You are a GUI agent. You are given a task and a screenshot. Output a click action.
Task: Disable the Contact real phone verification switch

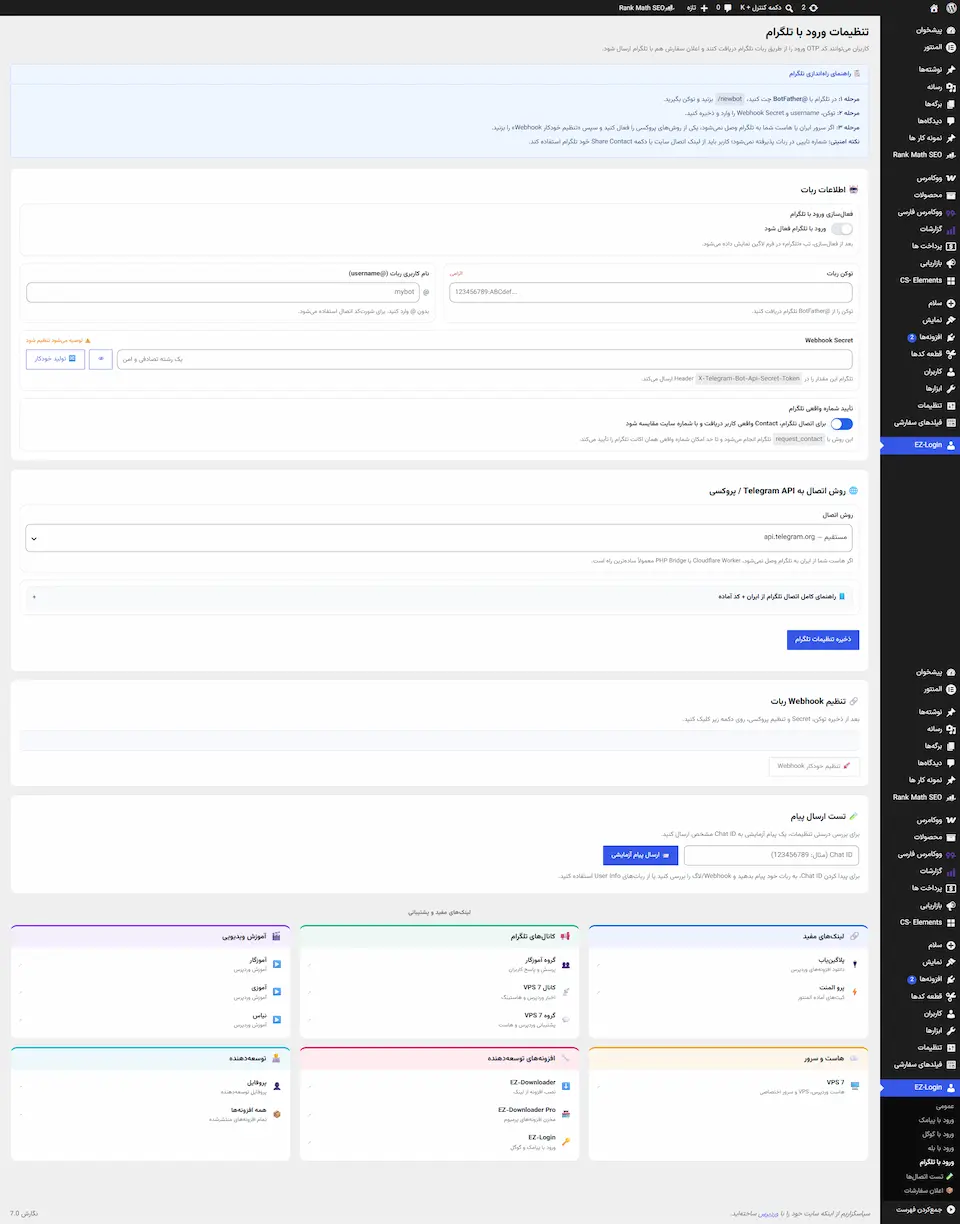(x=842, y=424)
